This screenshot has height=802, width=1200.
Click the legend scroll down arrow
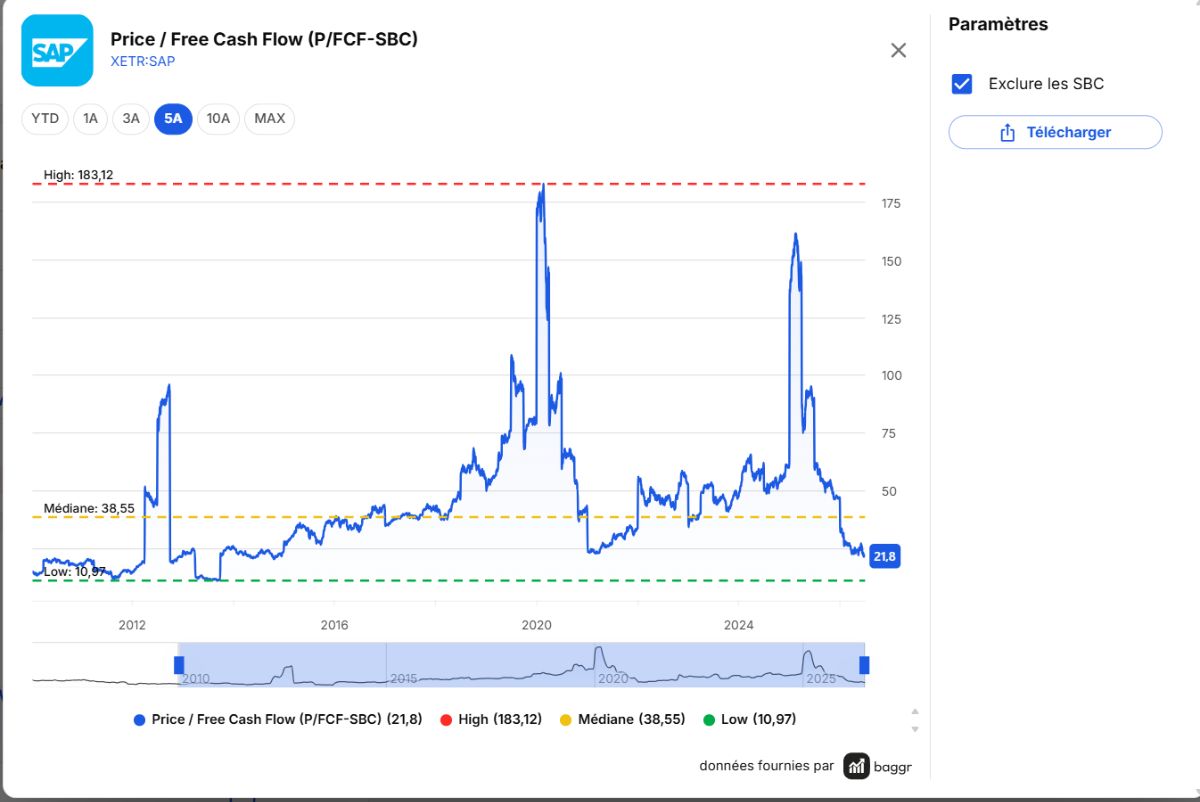tap(914, 729)
